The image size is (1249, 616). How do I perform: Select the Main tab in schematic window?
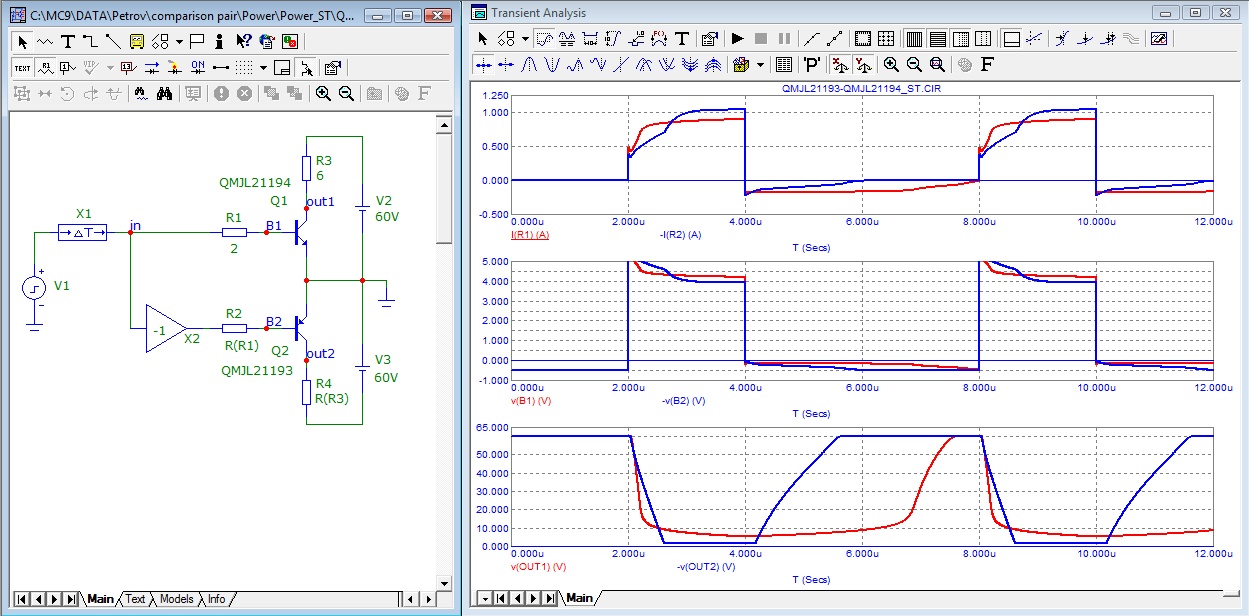[100, 599]
